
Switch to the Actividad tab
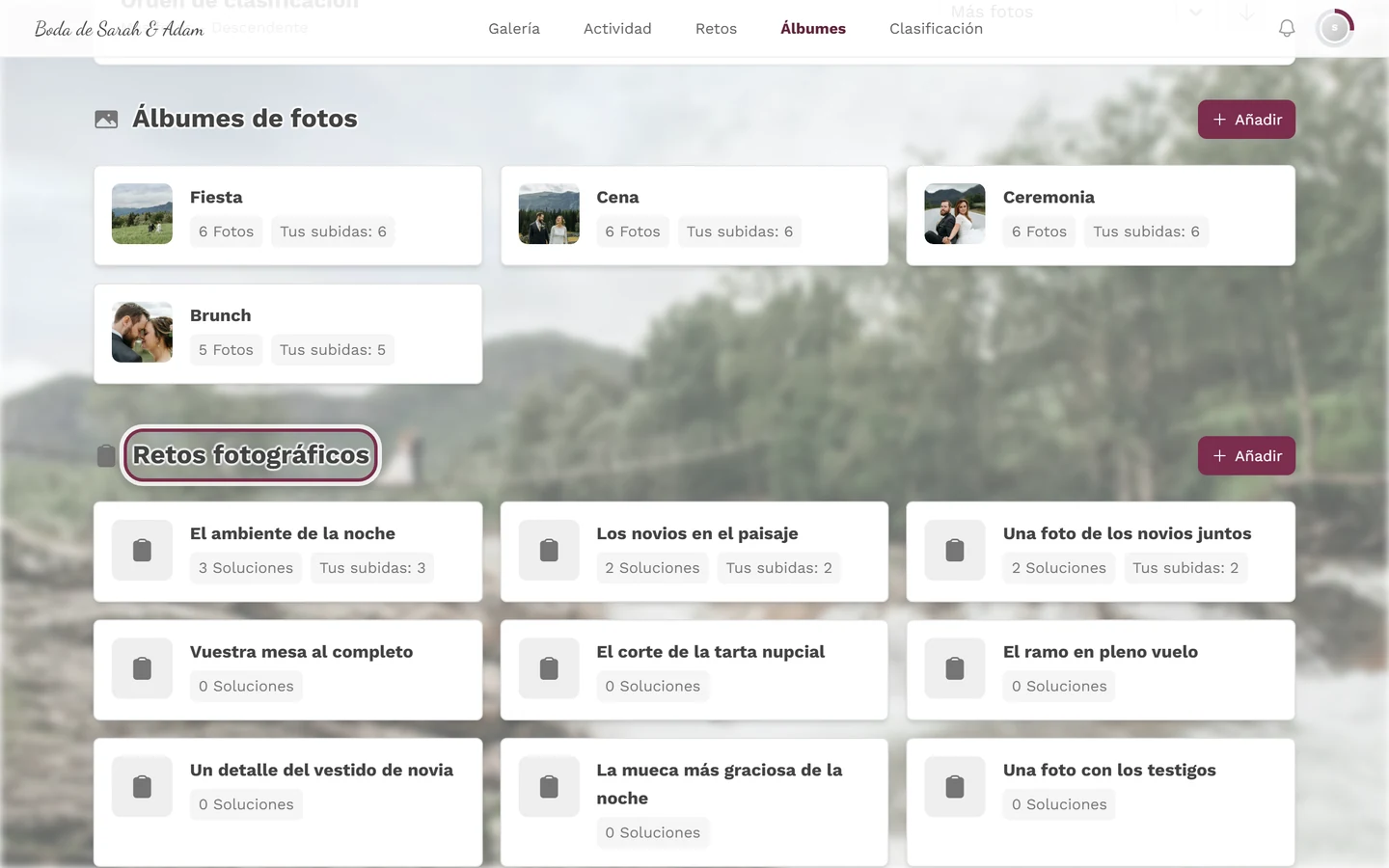[617, 29]
